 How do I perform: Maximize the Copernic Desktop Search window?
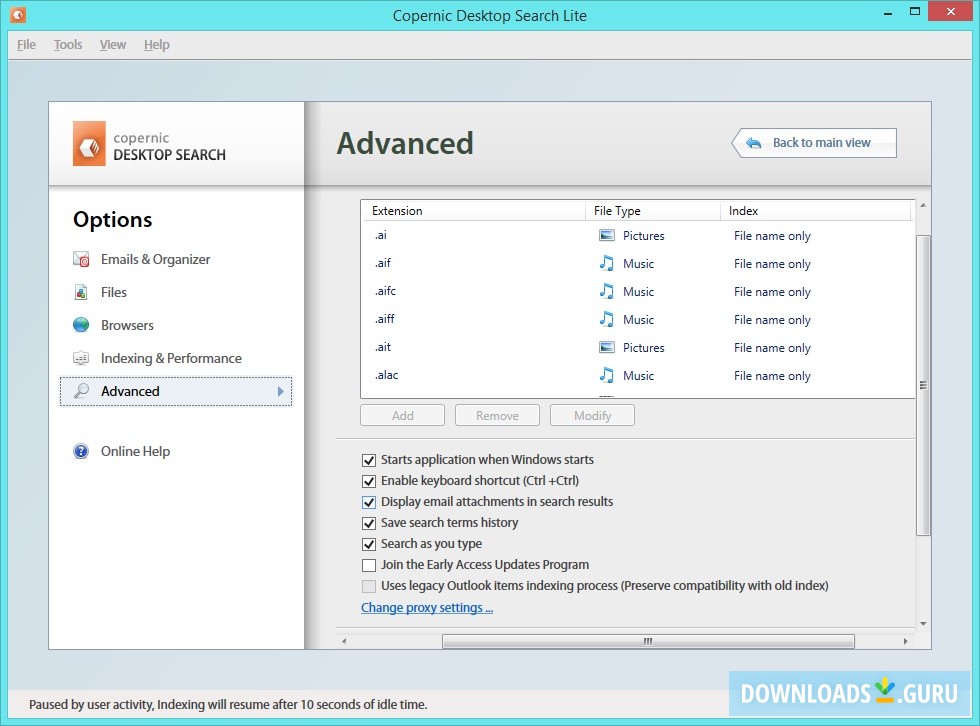point(915,11)
